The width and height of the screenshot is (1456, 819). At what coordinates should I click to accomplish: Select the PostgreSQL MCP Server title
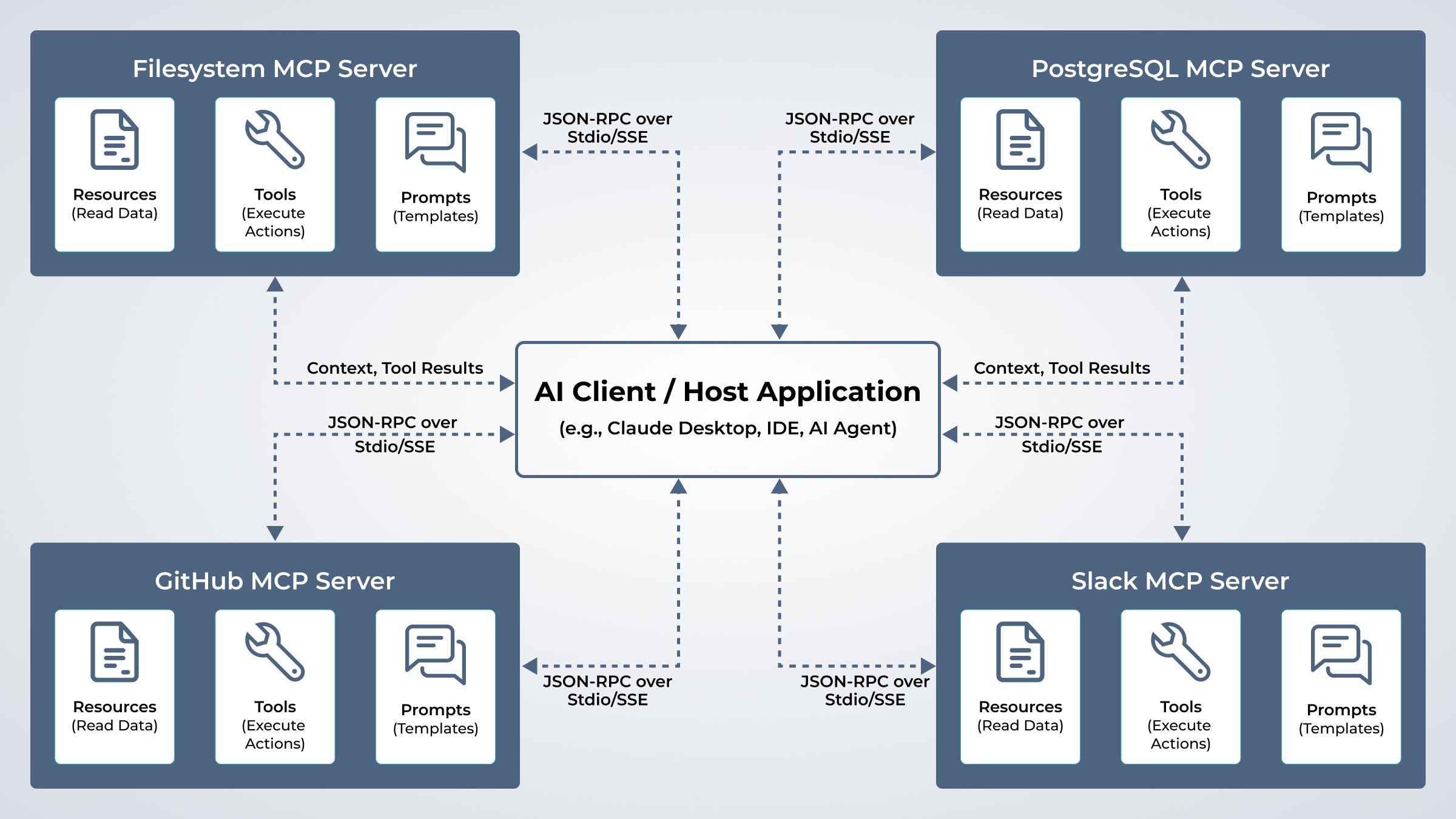(x=1181, y=69)
